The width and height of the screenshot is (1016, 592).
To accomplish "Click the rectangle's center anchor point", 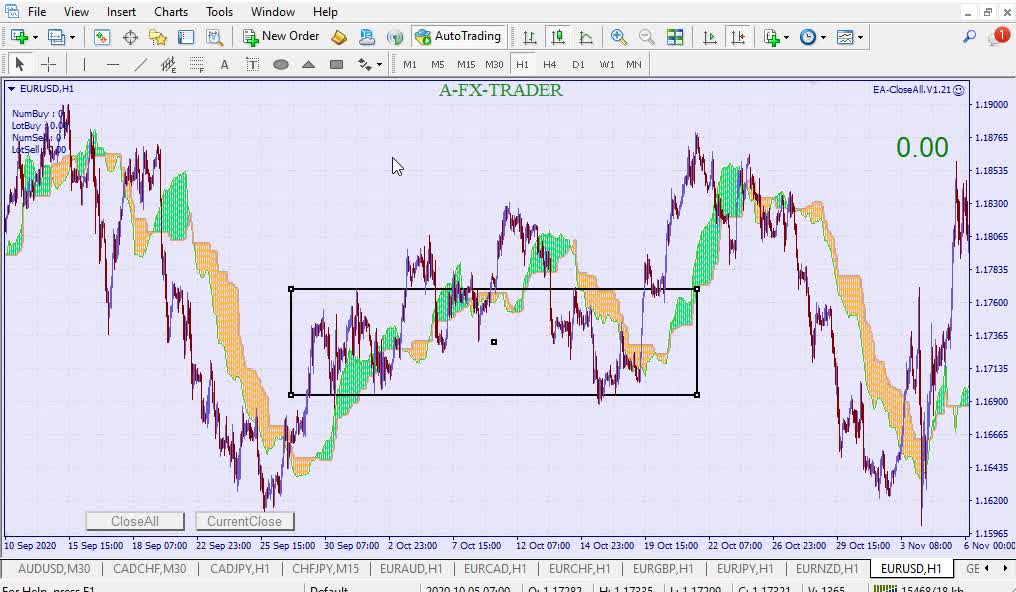I will point(494,342).
